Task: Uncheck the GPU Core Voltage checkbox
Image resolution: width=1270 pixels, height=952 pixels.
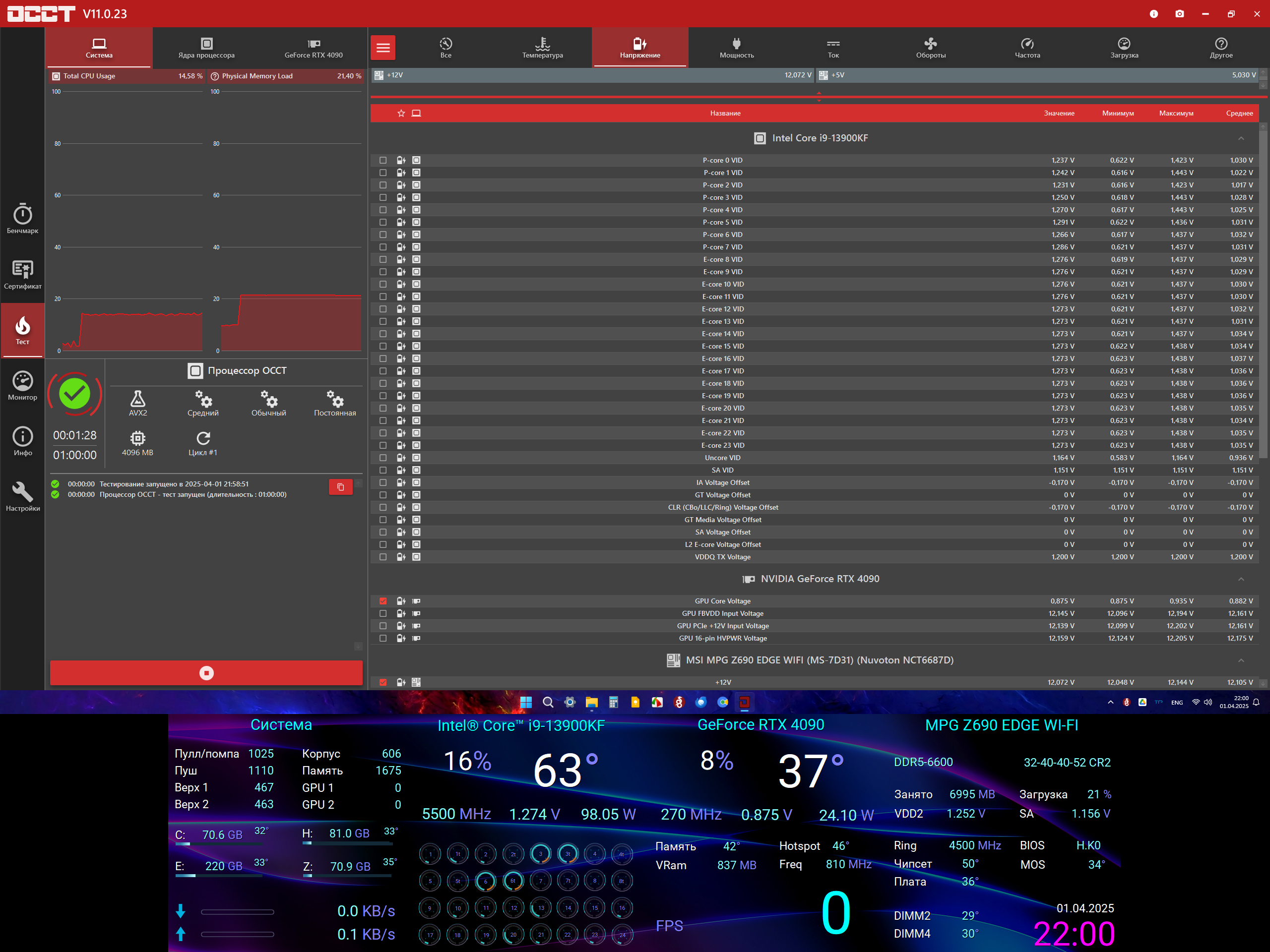Action: point(383,601)
